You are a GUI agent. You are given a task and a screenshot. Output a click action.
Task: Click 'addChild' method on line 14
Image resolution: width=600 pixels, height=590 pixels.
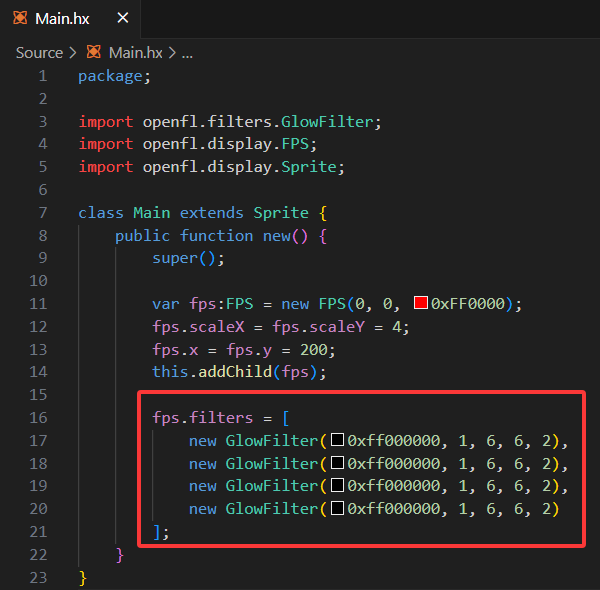coord(235,372)
